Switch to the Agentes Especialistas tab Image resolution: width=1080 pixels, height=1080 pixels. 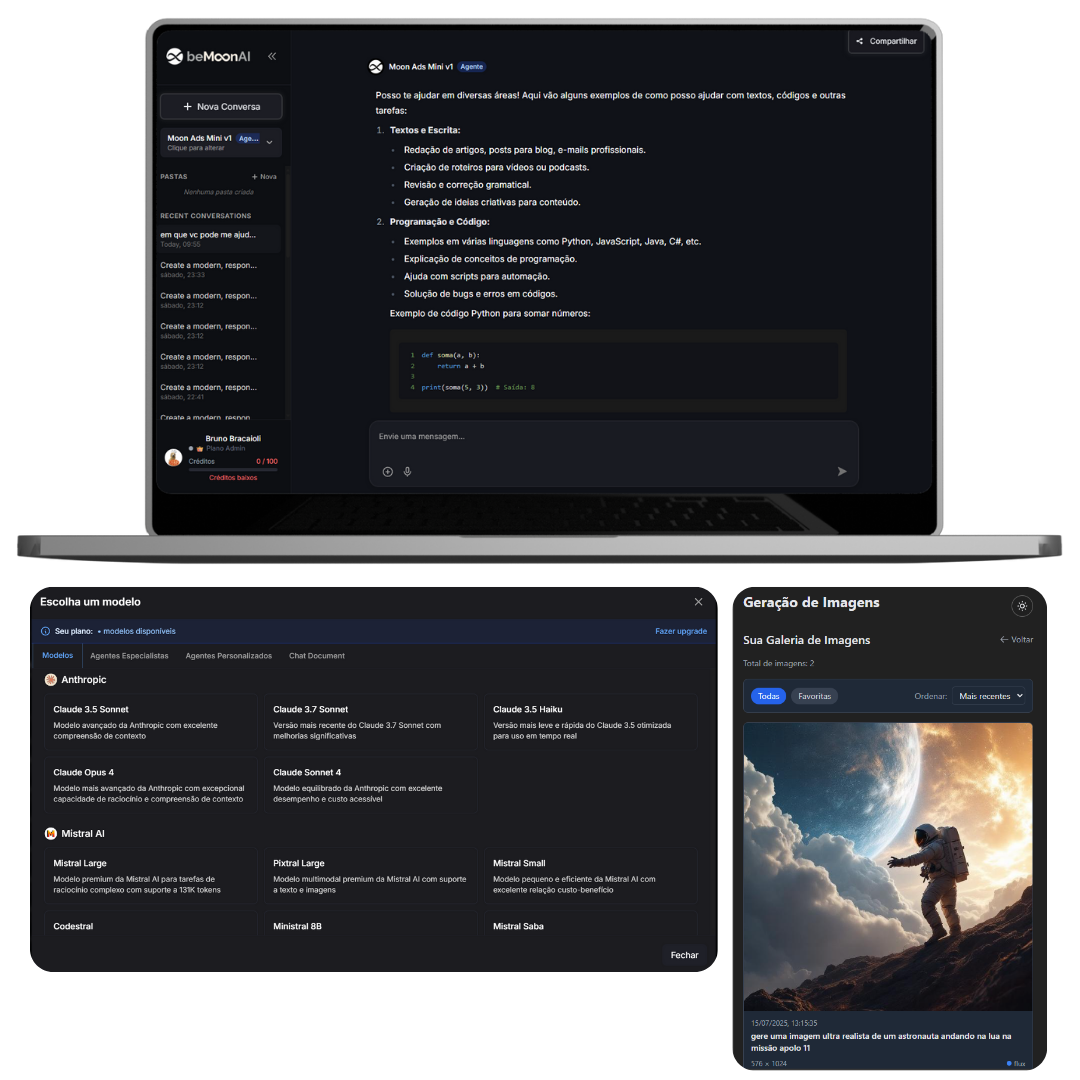[x=129, y=656]
